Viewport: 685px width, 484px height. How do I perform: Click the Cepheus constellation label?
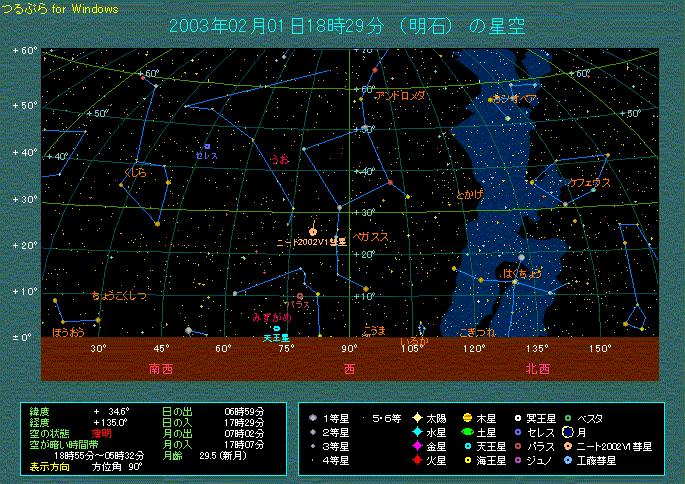(586, 183)
